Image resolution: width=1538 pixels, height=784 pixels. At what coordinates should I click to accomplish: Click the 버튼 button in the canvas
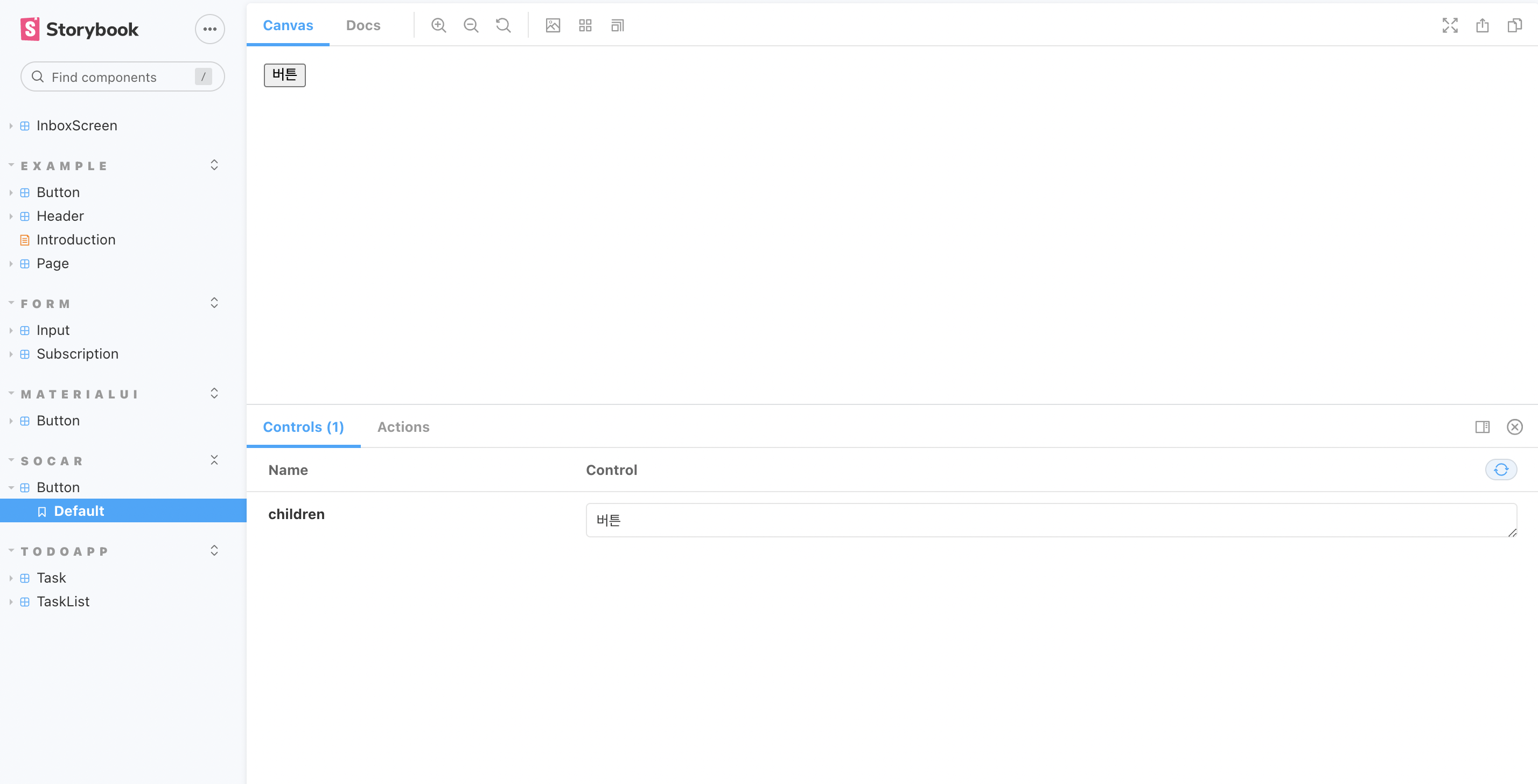pos(285,75)
